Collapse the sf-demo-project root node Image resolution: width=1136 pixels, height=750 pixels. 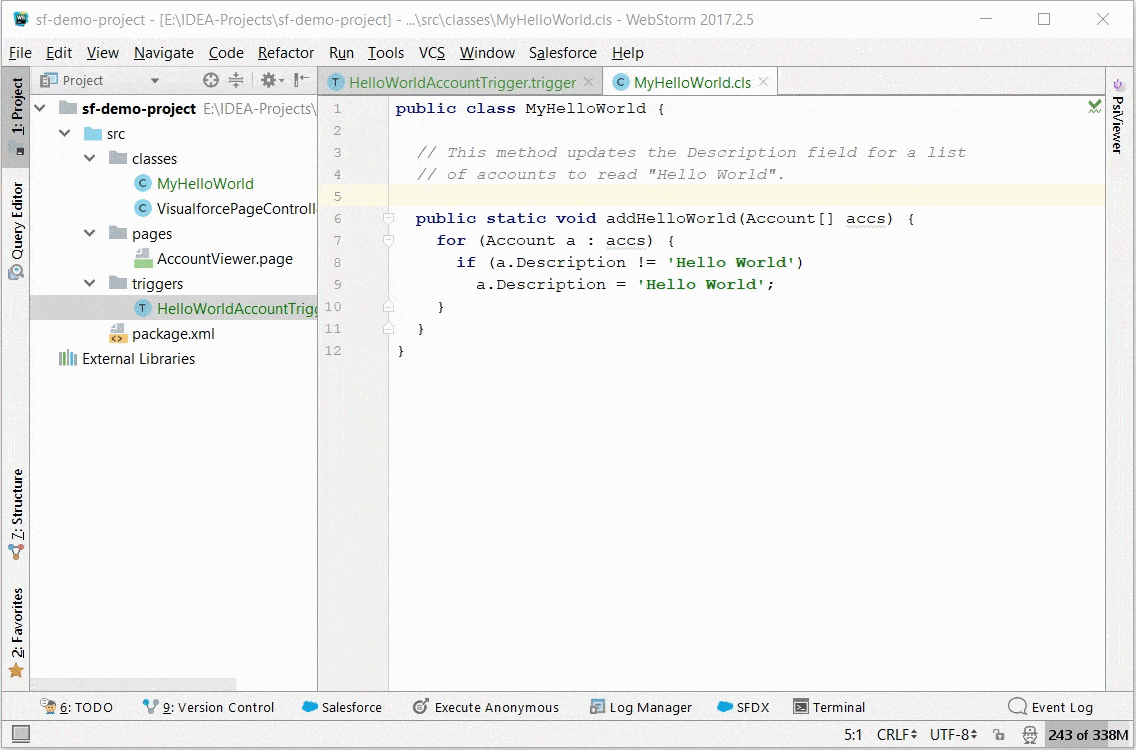[41, 109]
